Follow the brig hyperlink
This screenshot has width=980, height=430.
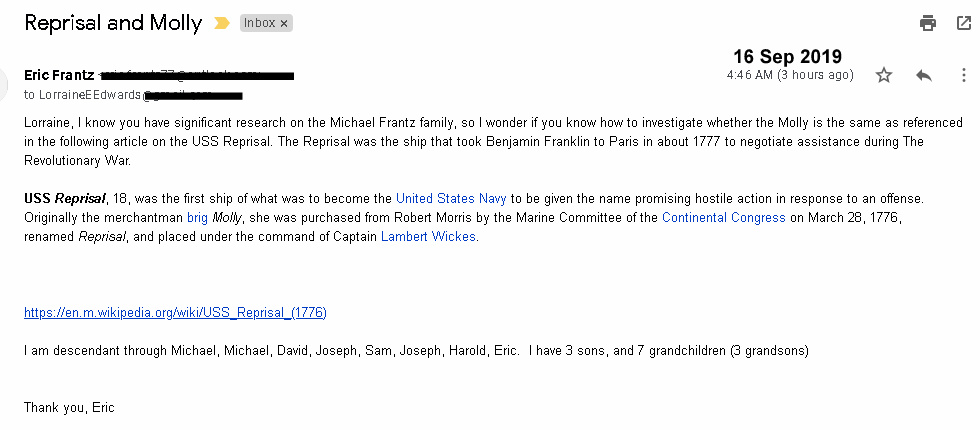[196, 217]
